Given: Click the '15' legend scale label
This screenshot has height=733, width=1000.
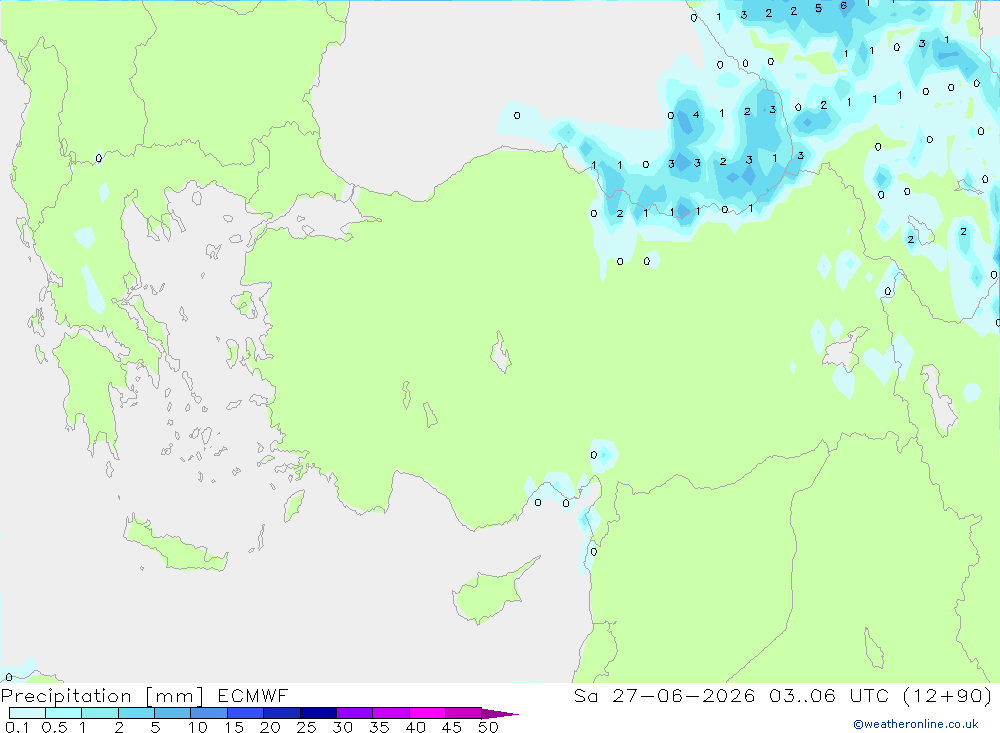Looking at the screenshot, I should tap(234, 727).
